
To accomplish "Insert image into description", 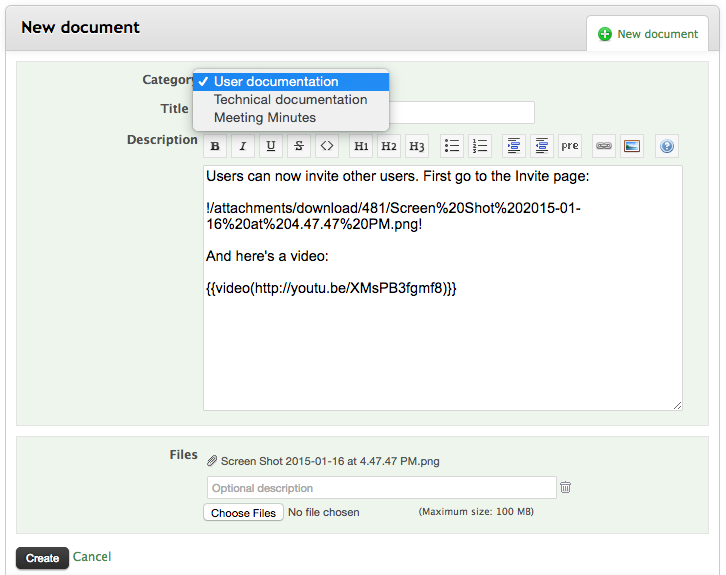I will pos(632,146).
